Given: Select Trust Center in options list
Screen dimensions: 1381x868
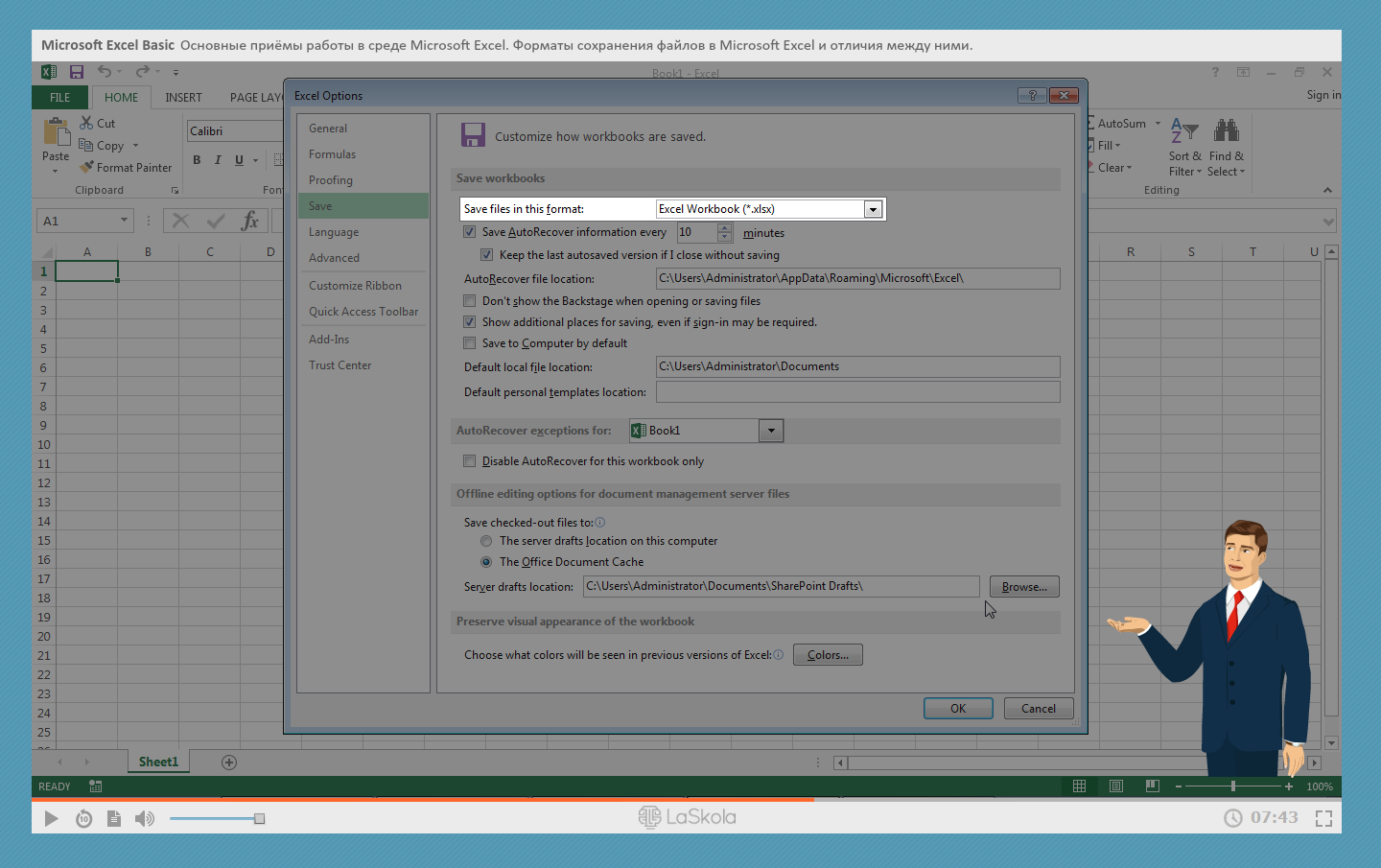Looking at the screenshot, I should (339, 365).
